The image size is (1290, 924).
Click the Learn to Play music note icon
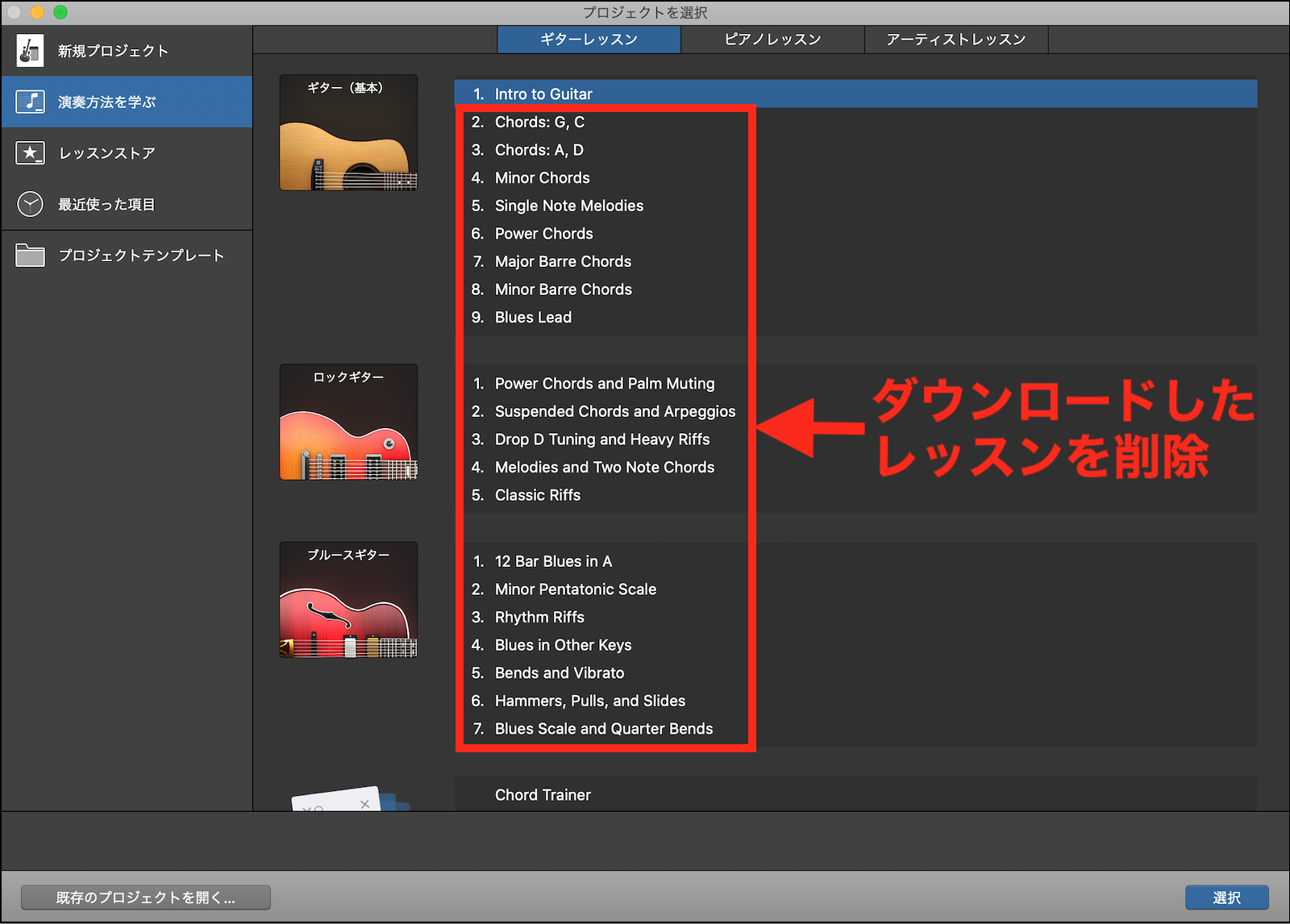coord(30,102)
